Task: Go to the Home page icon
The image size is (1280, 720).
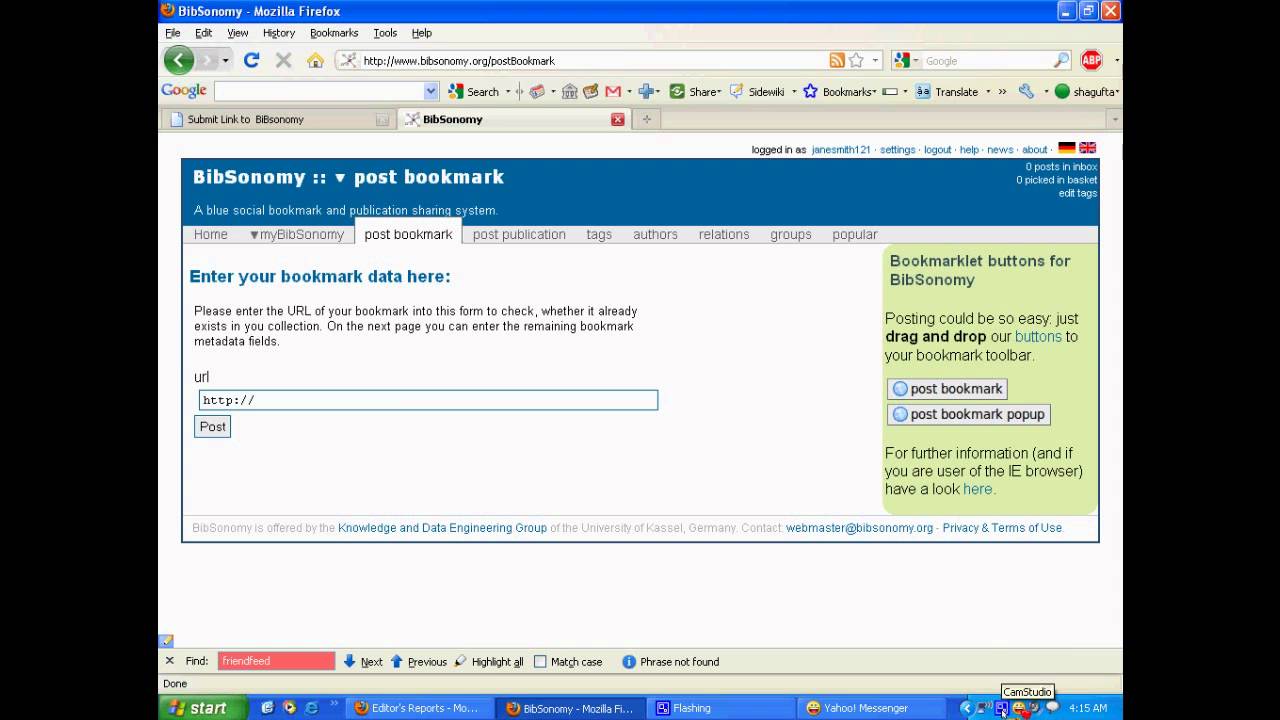Action: [315, 61]
